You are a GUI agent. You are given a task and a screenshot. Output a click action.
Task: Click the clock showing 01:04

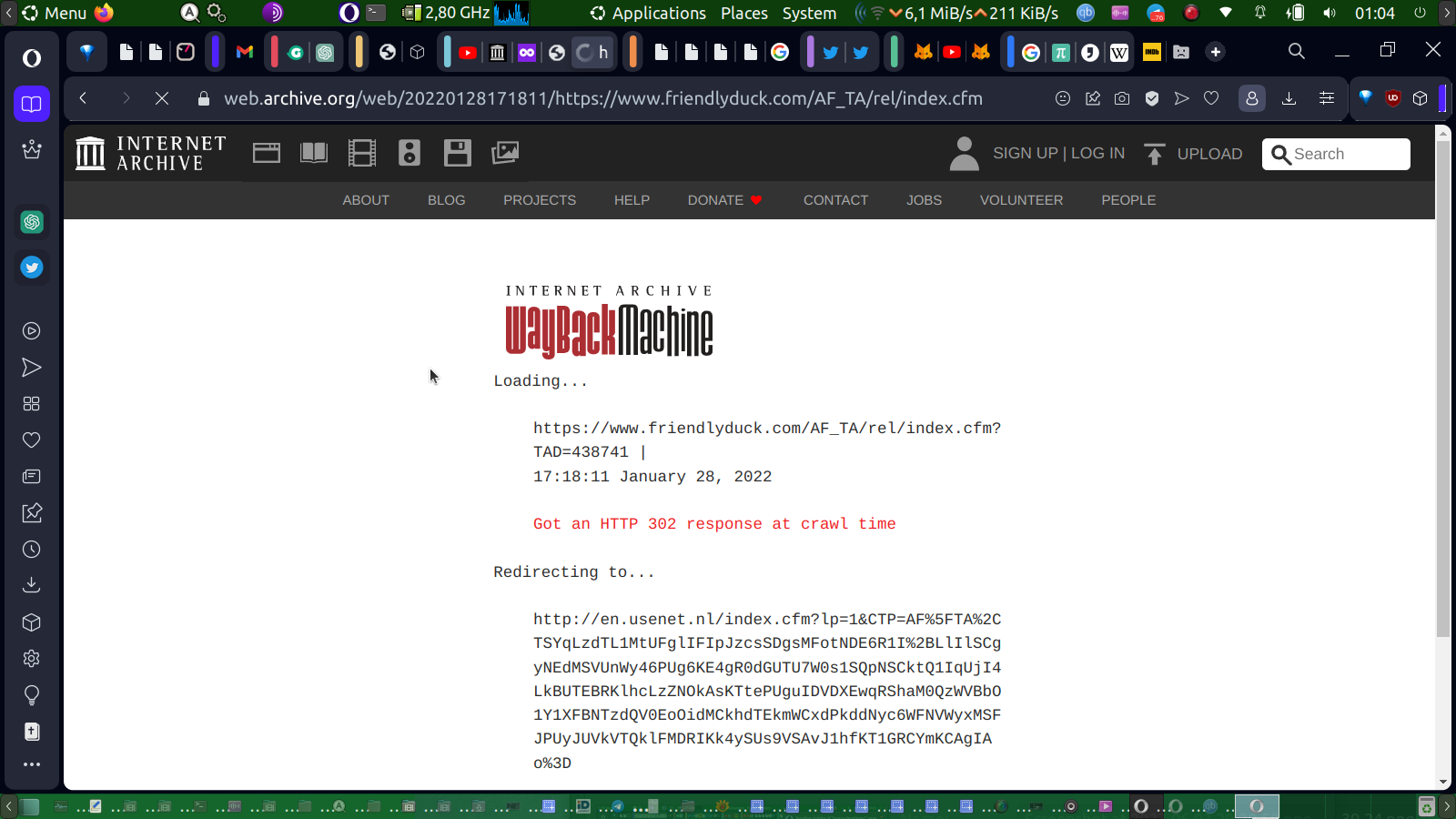tap(1374, 13)
